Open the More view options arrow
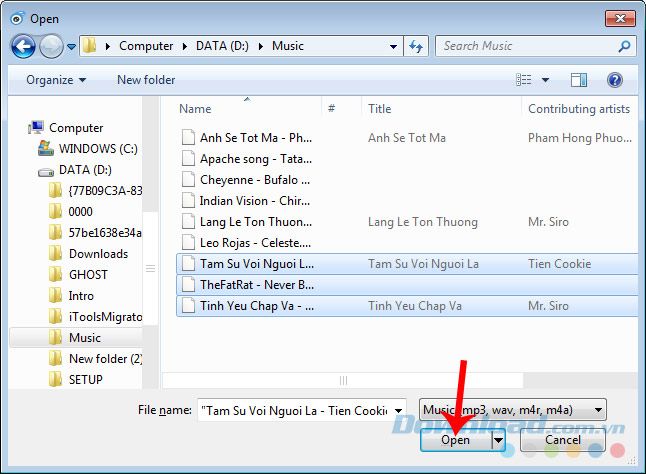Viewport: 646px width, 474px height. pyautogui.click(x=545, y=80)
